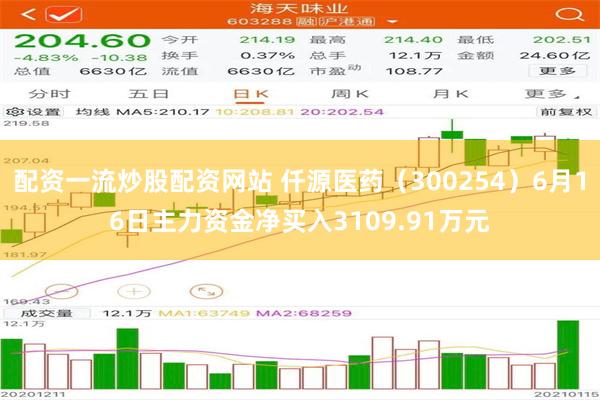The width and height of the screenshot is (600, 400).
Task: Expand chart to fullscreen with arrows icon
Action: point(206,292)
